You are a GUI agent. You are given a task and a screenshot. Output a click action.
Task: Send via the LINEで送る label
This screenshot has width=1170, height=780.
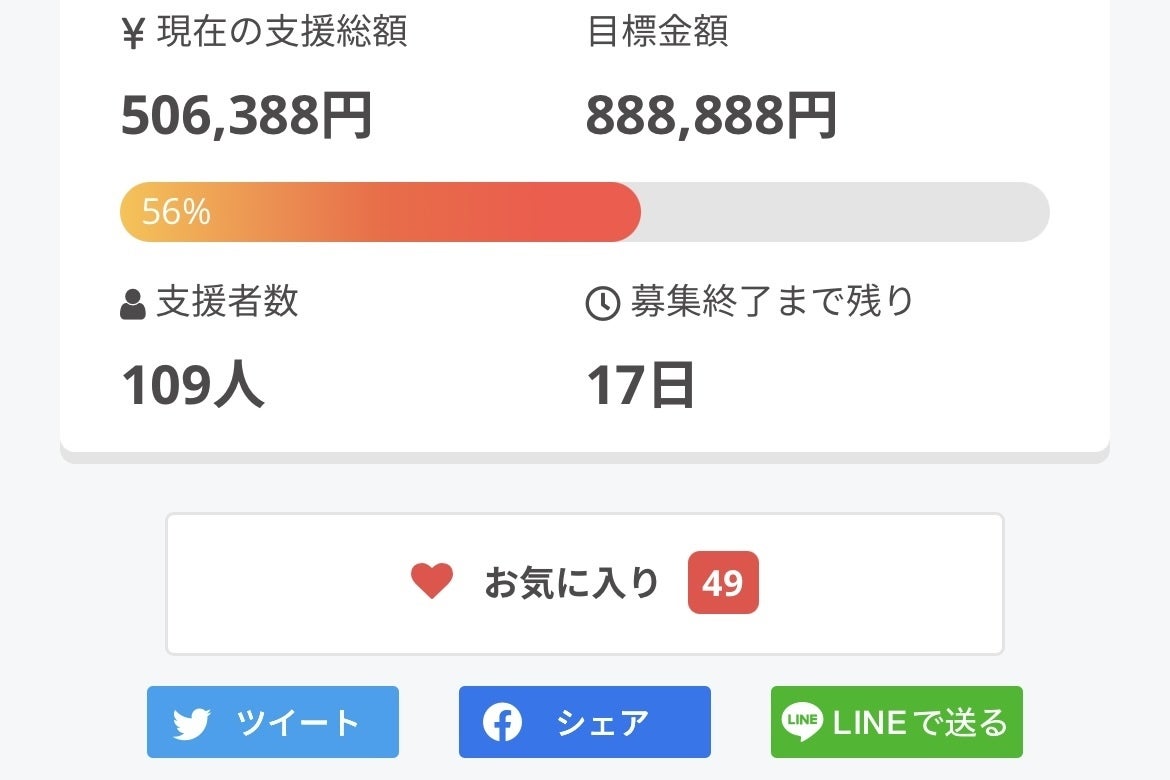coord(920,723)
